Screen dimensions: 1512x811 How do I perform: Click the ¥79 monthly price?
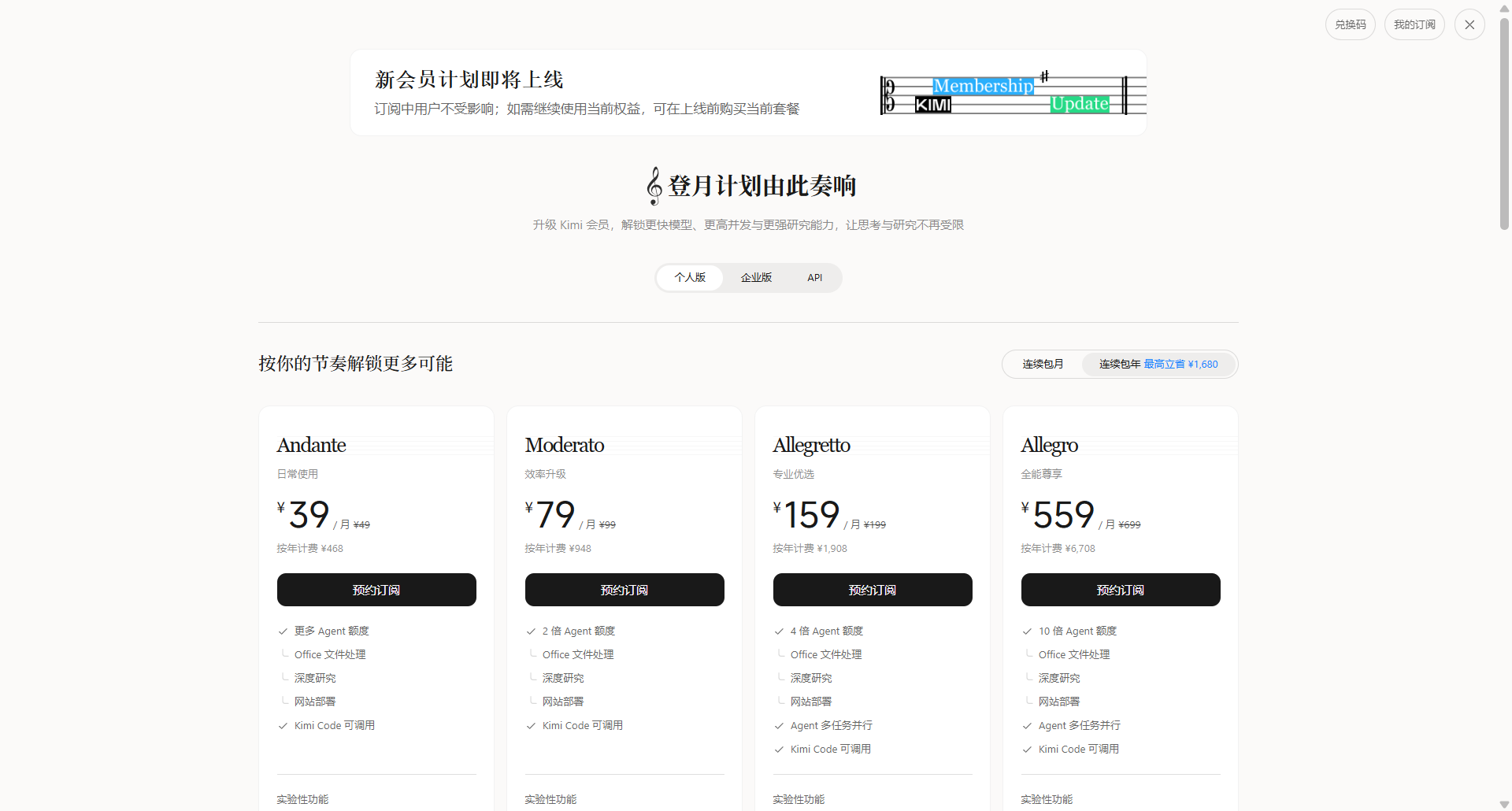pos(550,515)
